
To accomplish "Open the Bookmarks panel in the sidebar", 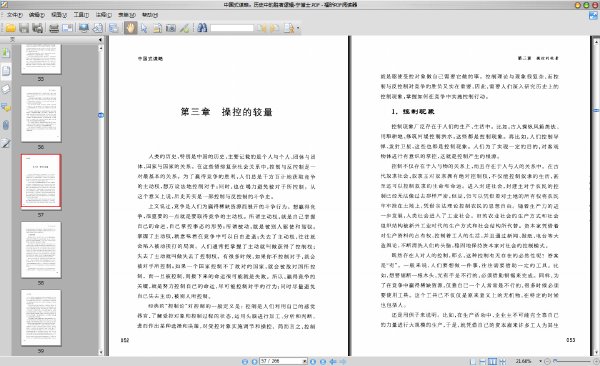I will tap(5, 52).
